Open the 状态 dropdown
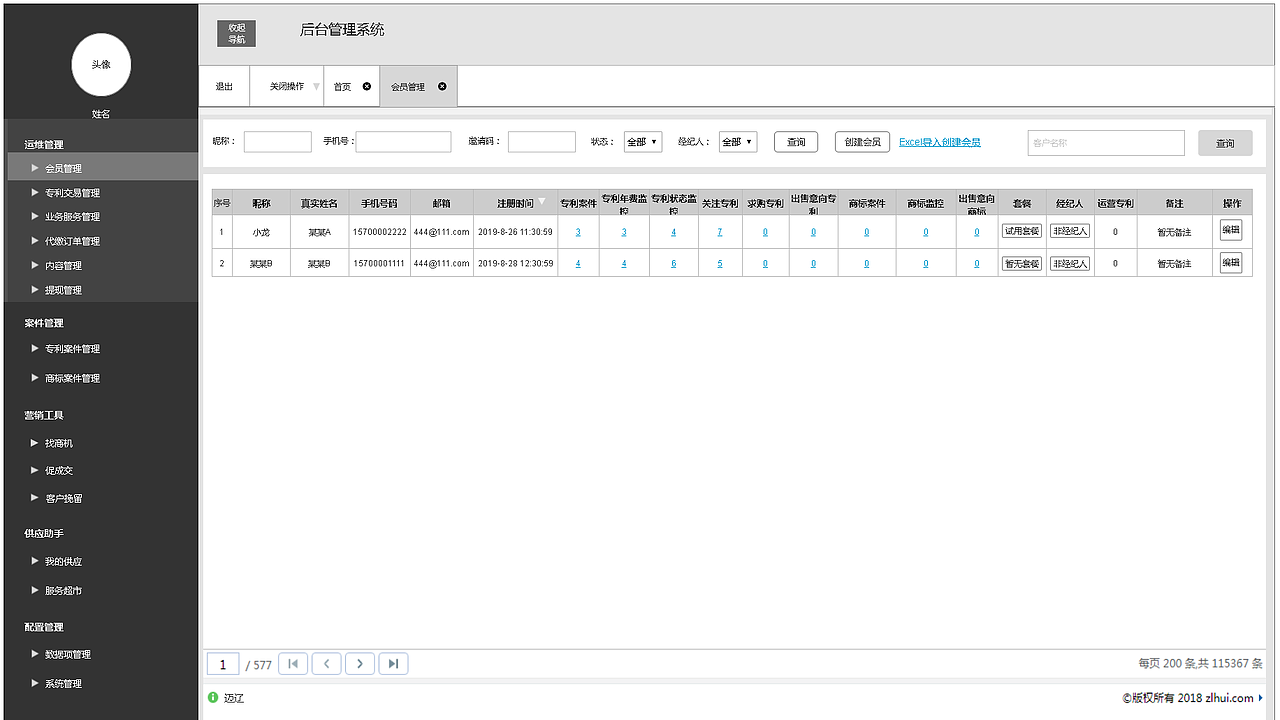Image resolution: width=1280 pixels, height=720 pixels. pyautogui.click(x=643, y=142)
